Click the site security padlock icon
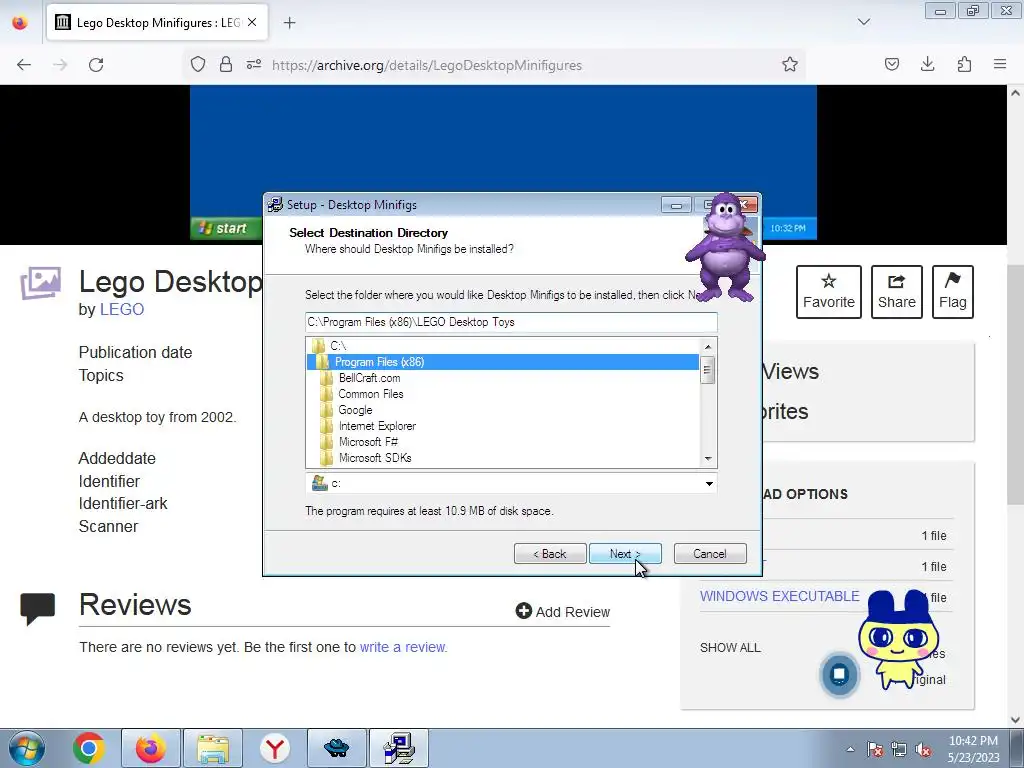The height and width of the screenshot is (768, 1024). 226,64
